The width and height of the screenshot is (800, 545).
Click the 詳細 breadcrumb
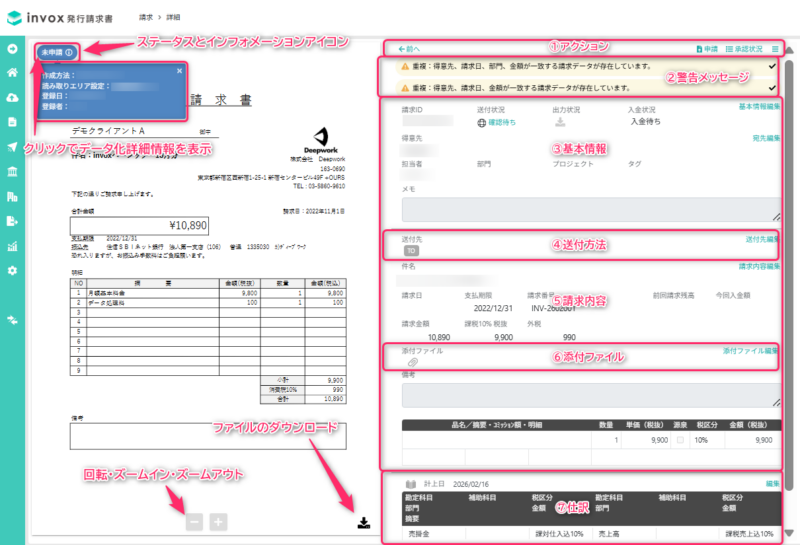click(x=173, y=17)
